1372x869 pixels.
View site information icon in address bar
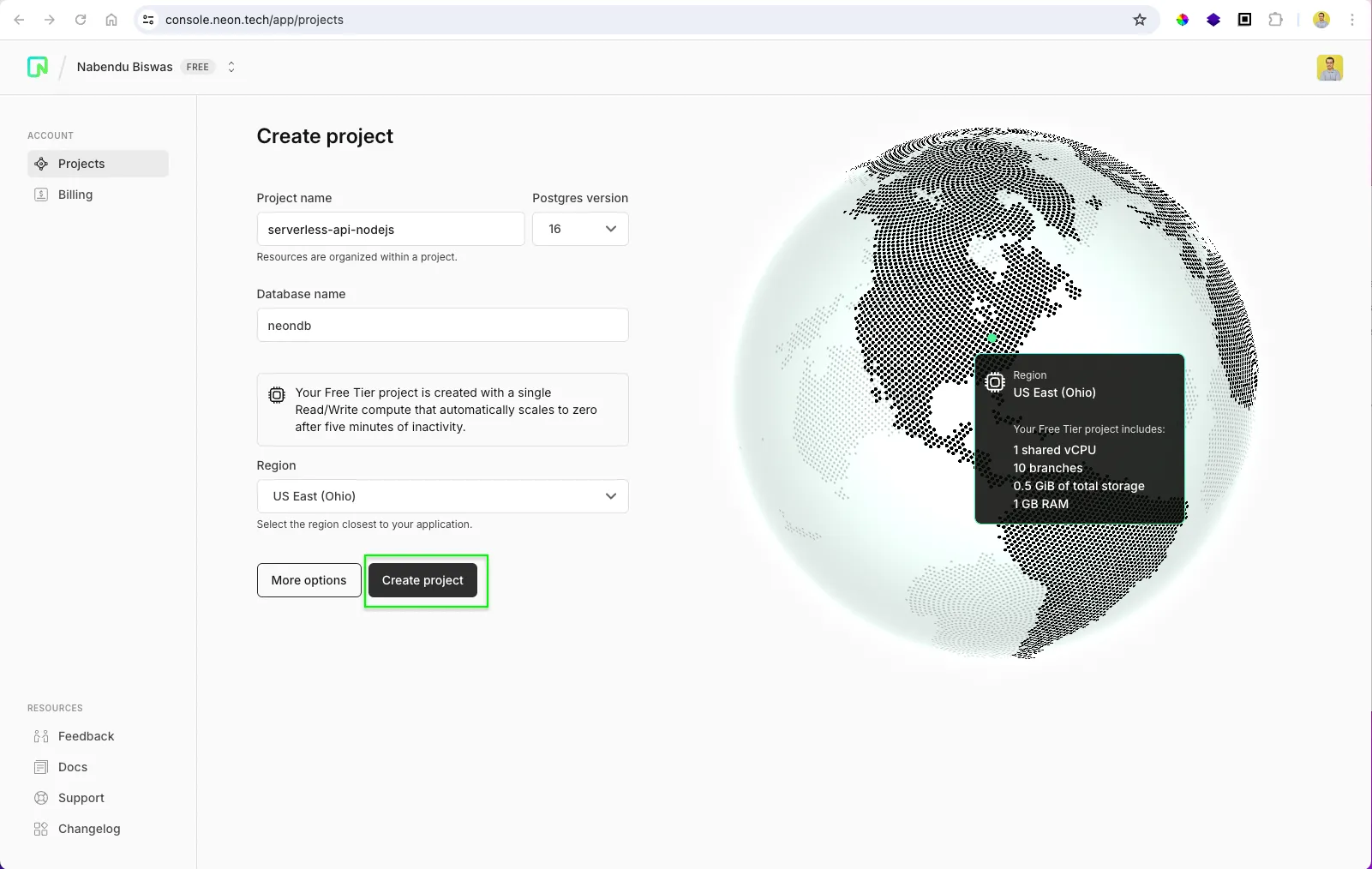click(x=148, y=20)
